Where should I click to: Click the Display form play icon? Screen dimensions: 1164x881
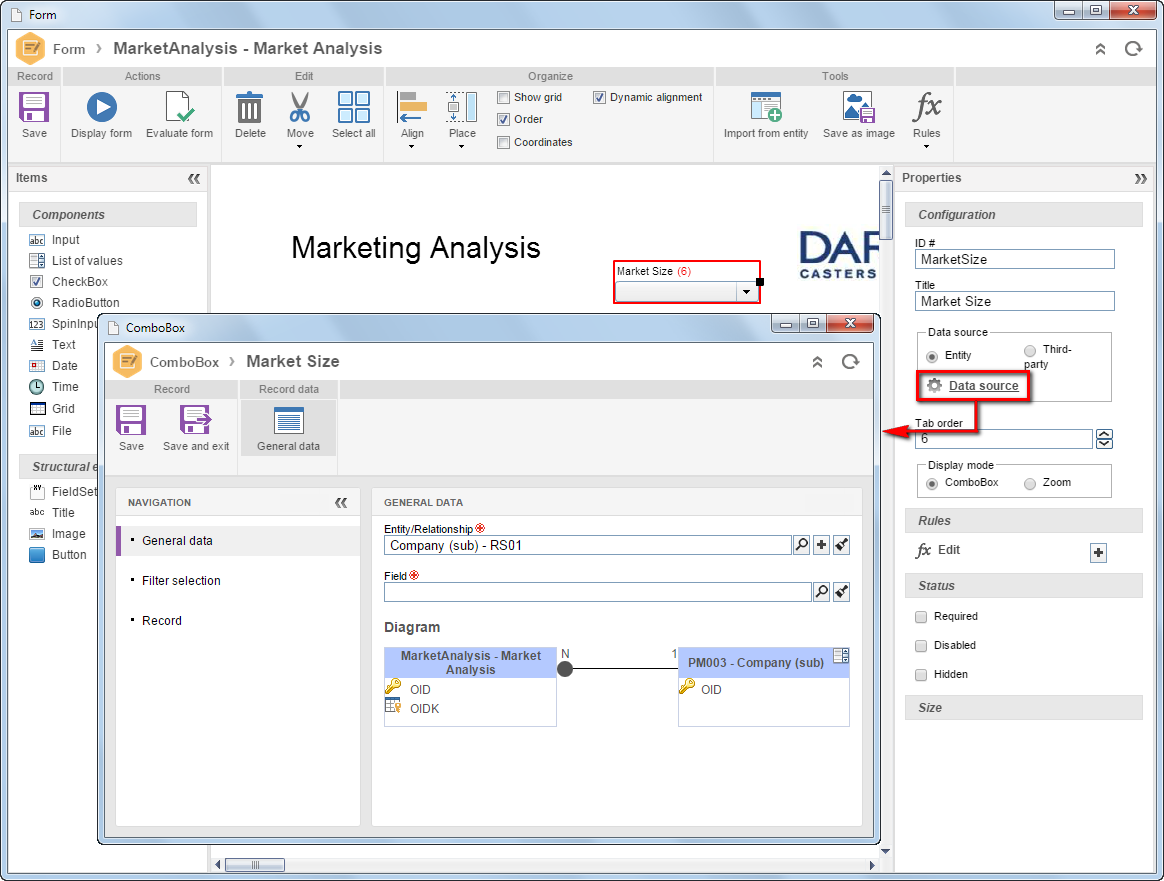(102, 107)
